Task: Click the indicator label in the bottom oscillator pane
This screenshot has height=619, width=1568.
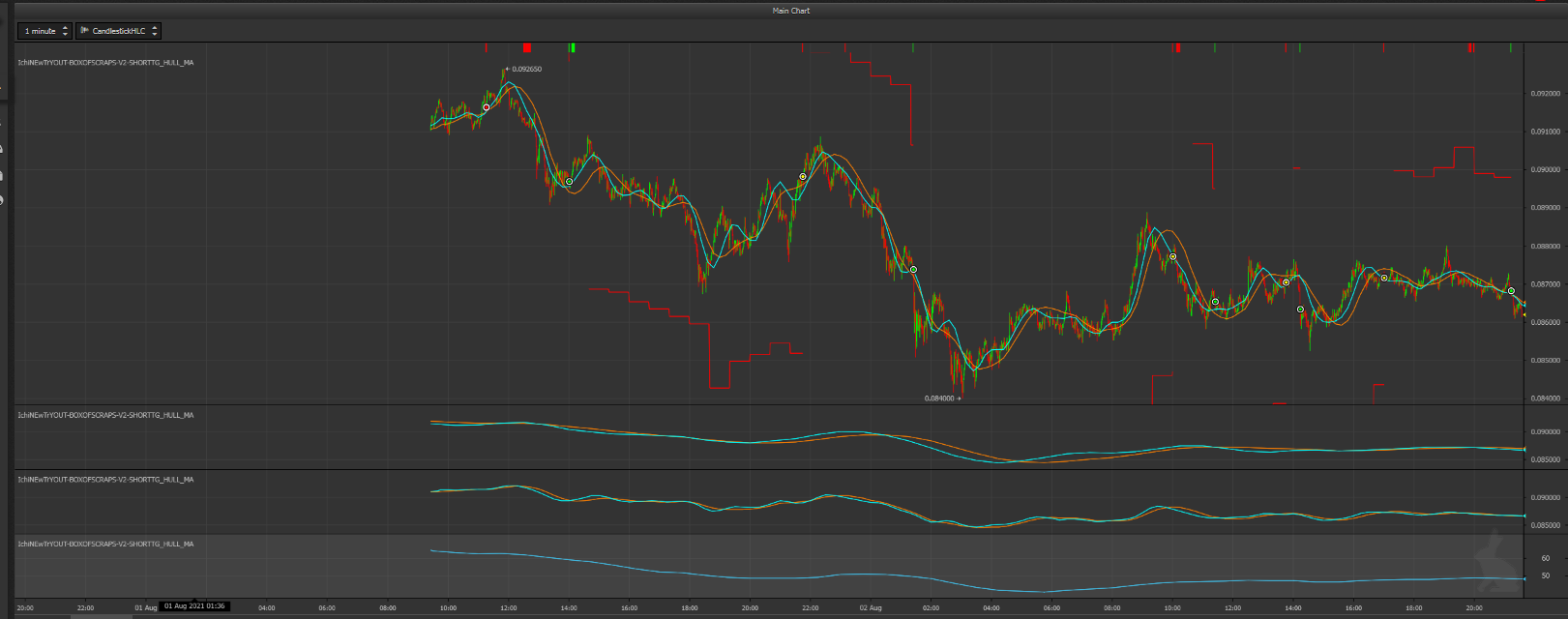Action: [x=105, y=545]
